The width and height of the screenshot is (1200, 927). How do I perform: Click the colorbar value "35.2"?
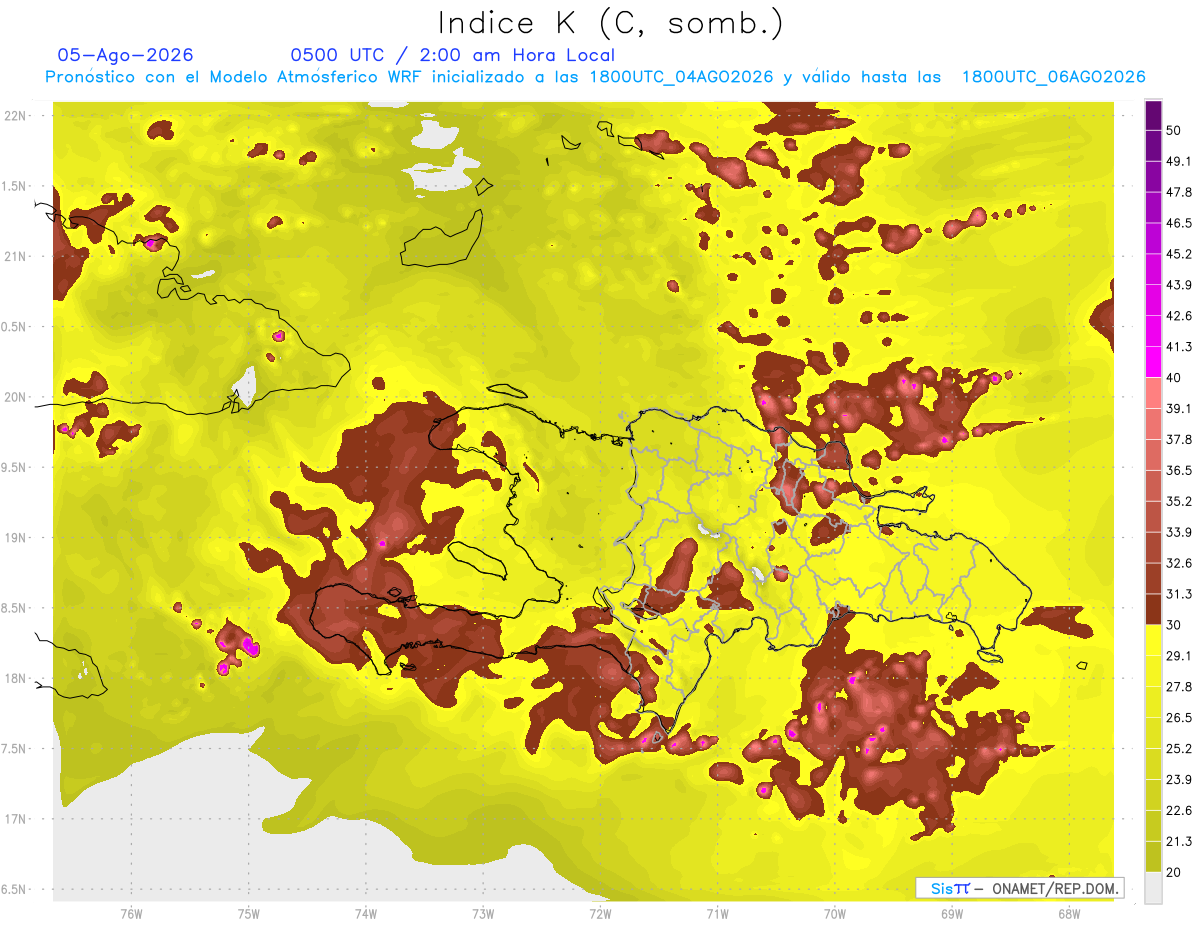pos(1178,501)
